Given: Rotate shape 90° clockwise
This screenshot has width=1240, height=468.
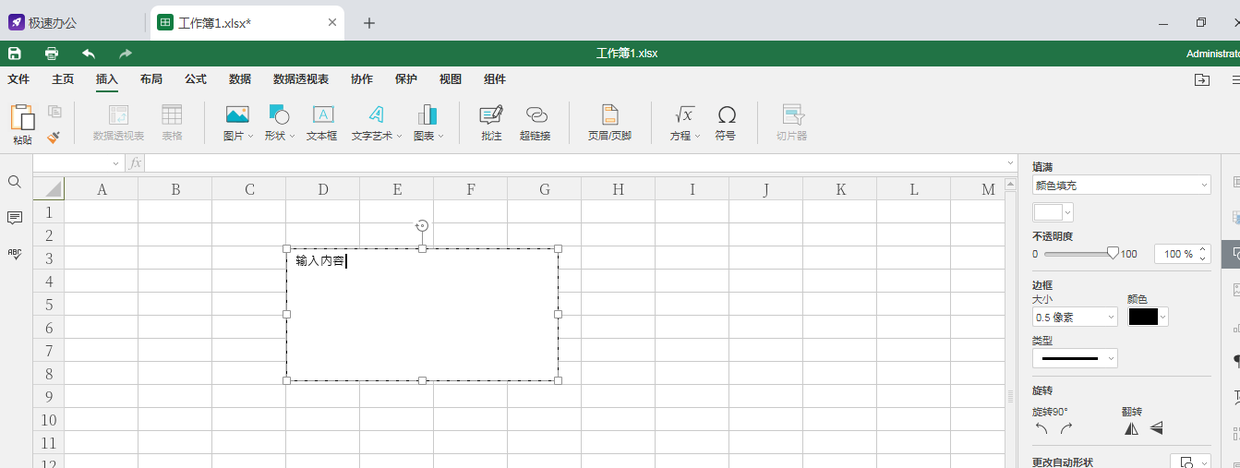Looking at the screenshot, I should pos(1067,428).
